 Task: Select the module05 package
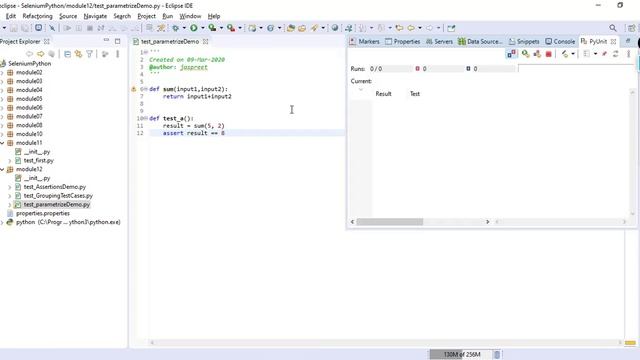[29, 99]
